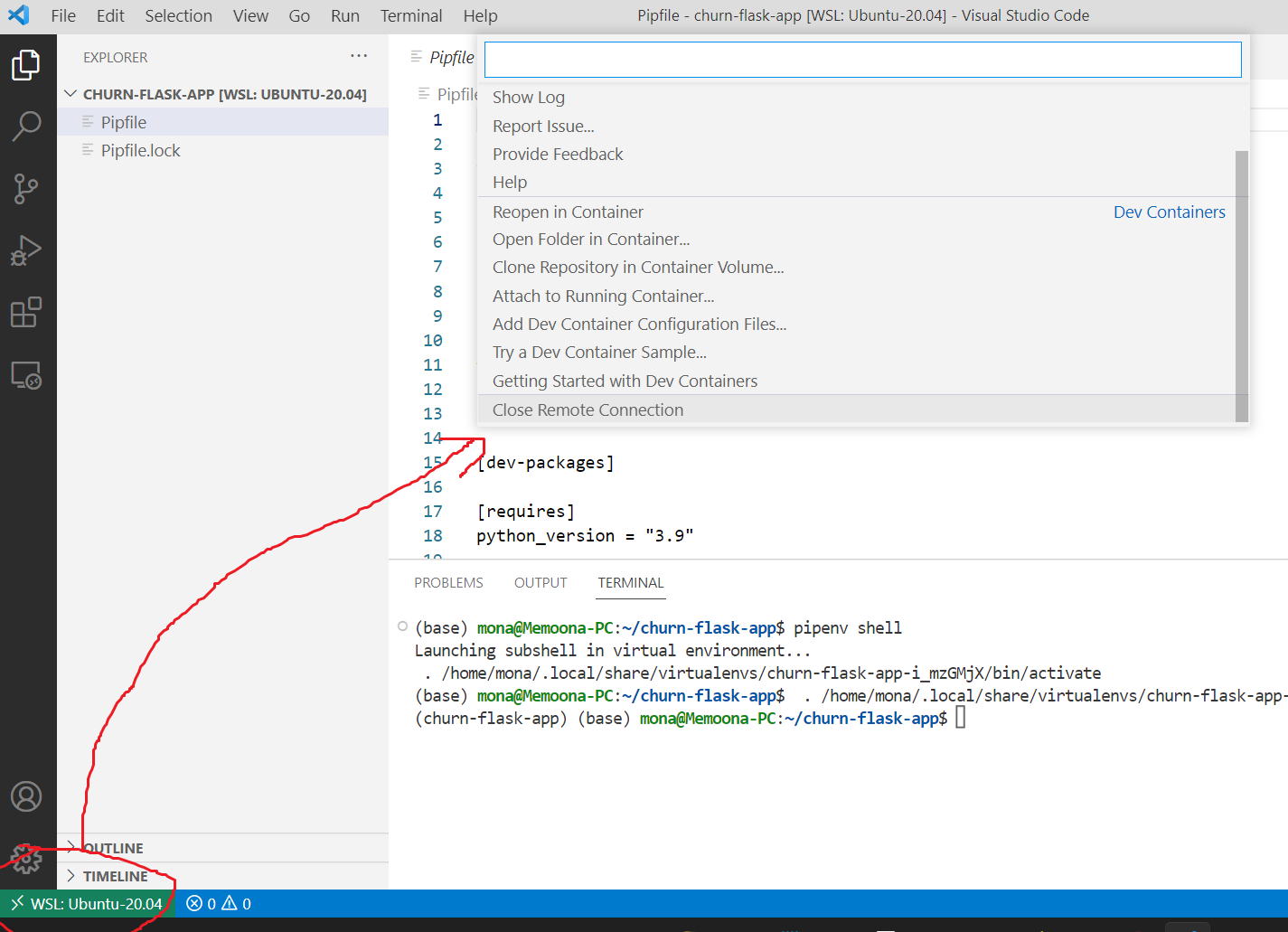Viewport: 1288px width, 932px height.
Task: Click the quick pick input field
Action: [x=863, y=60]
